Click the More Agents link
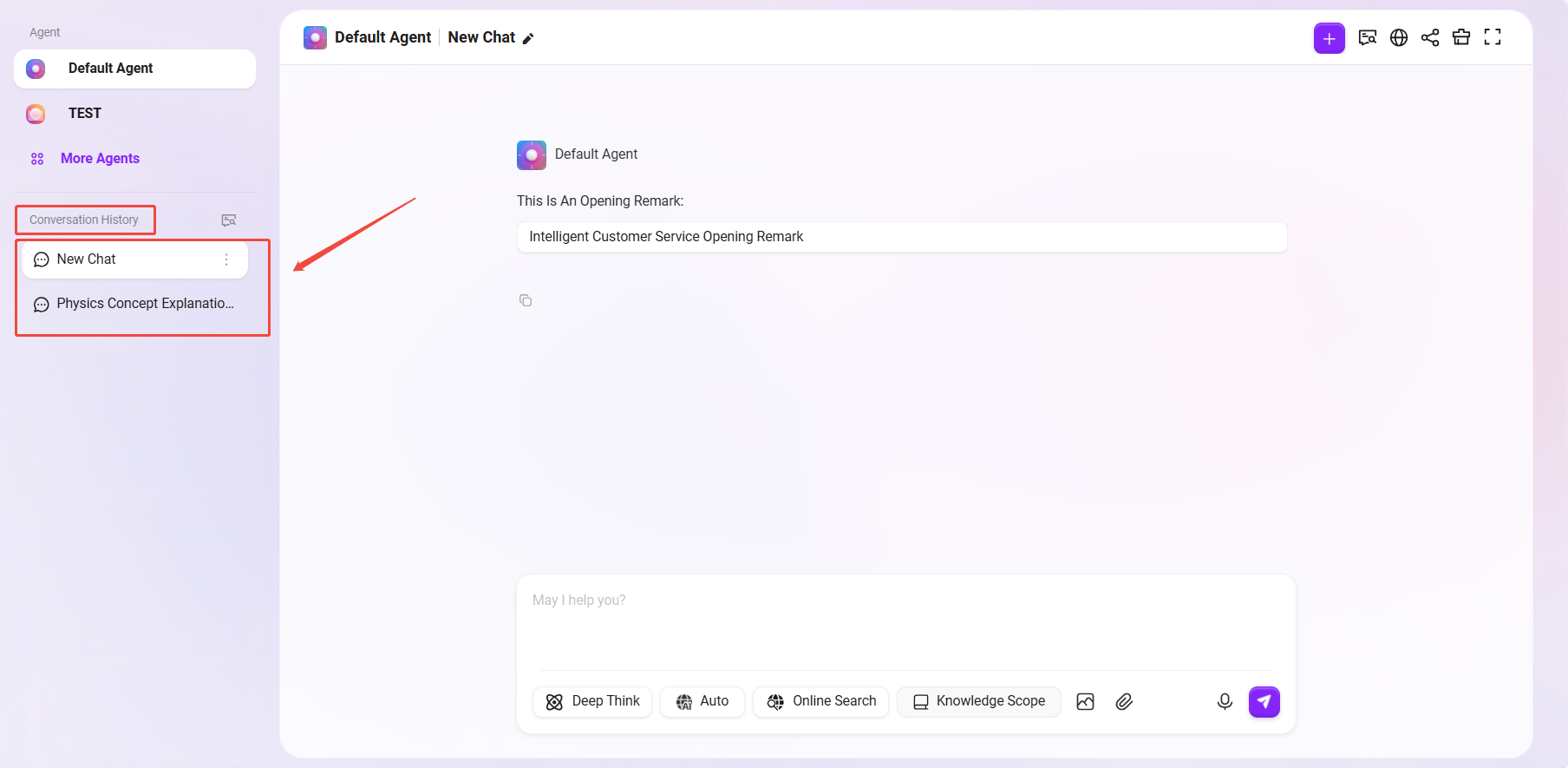1568x768 pixels. click(100, 159)
